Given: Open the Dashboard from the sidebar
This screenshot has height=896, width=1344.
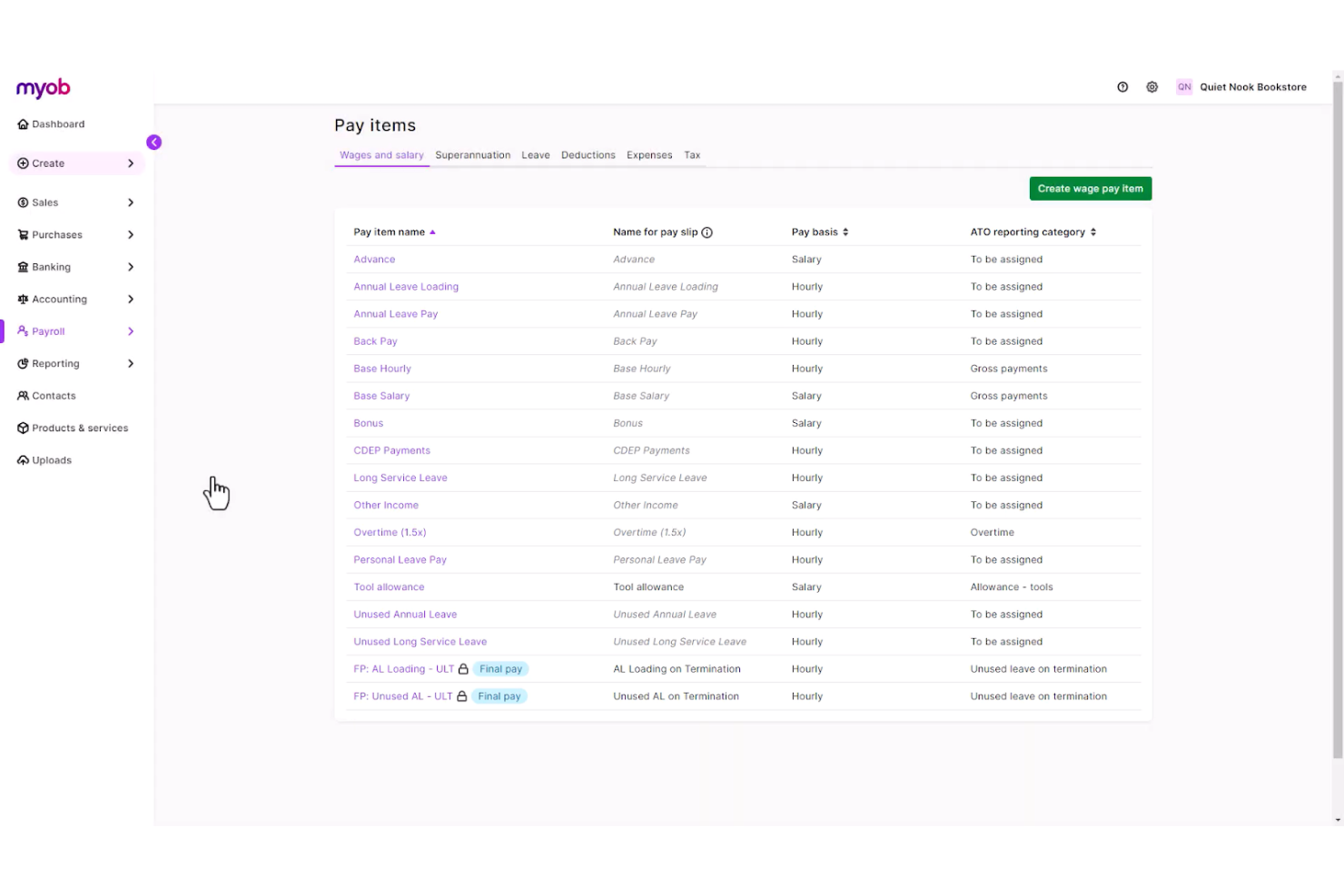Looking at the screenshot, I should coord(59,124).
